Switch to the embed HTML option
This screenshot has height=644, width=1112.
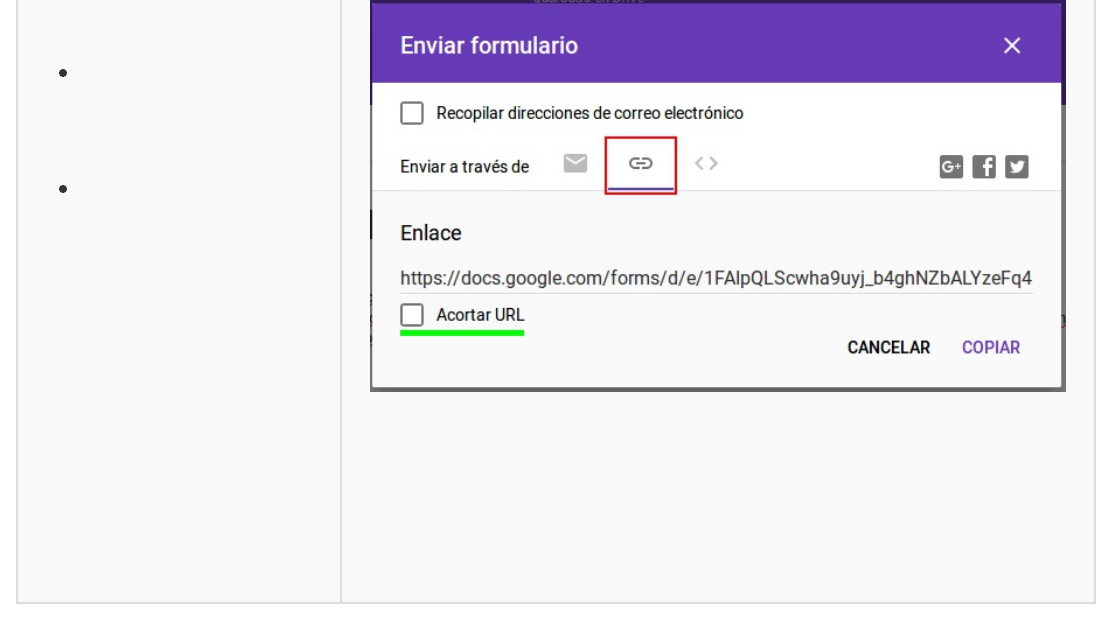click(x=706, y=164)
